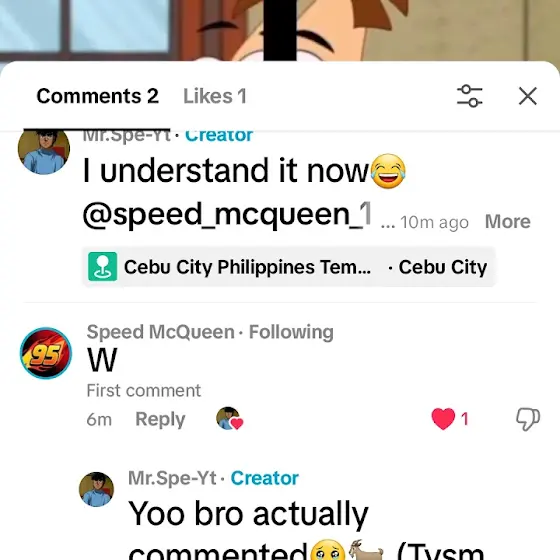Tap the video area above comments
560x560 pixels.
click(280, 30)
